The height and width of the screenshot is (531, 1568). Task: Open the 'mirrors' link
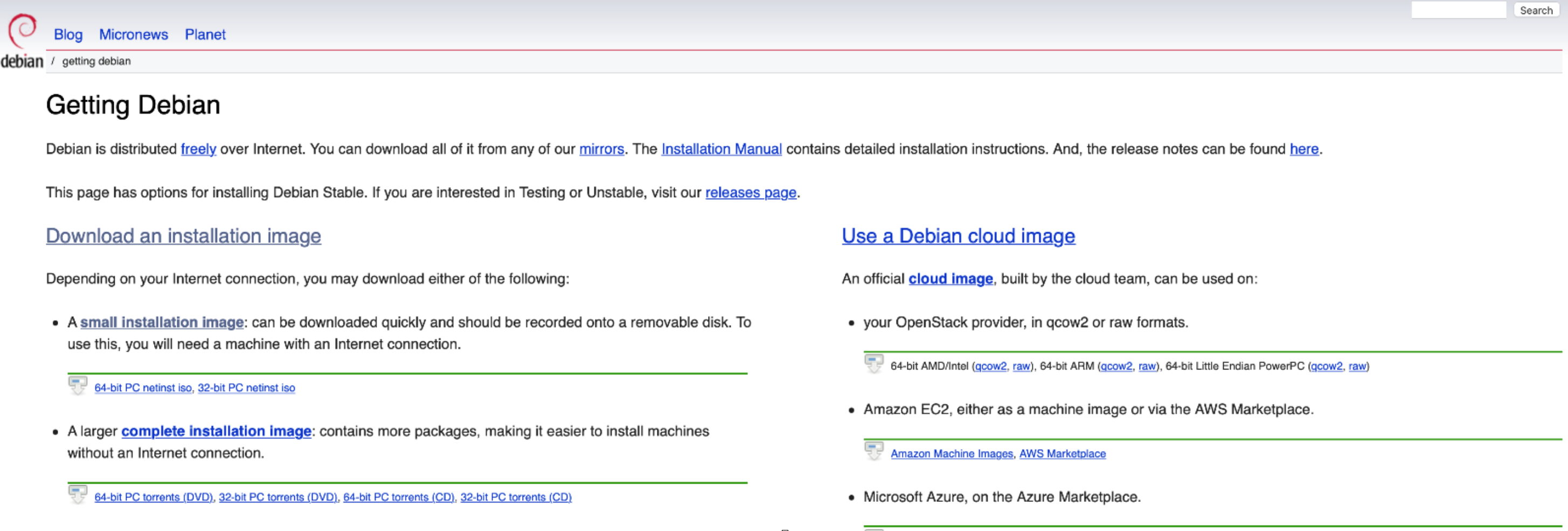[x=601, y=149]
